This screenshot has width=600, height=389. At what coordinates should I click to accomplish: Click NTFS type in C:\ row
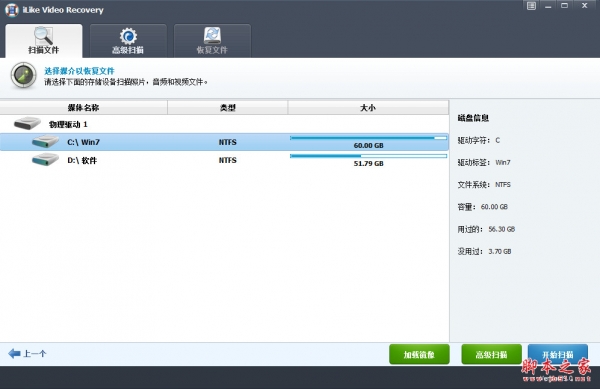[228, 142]
